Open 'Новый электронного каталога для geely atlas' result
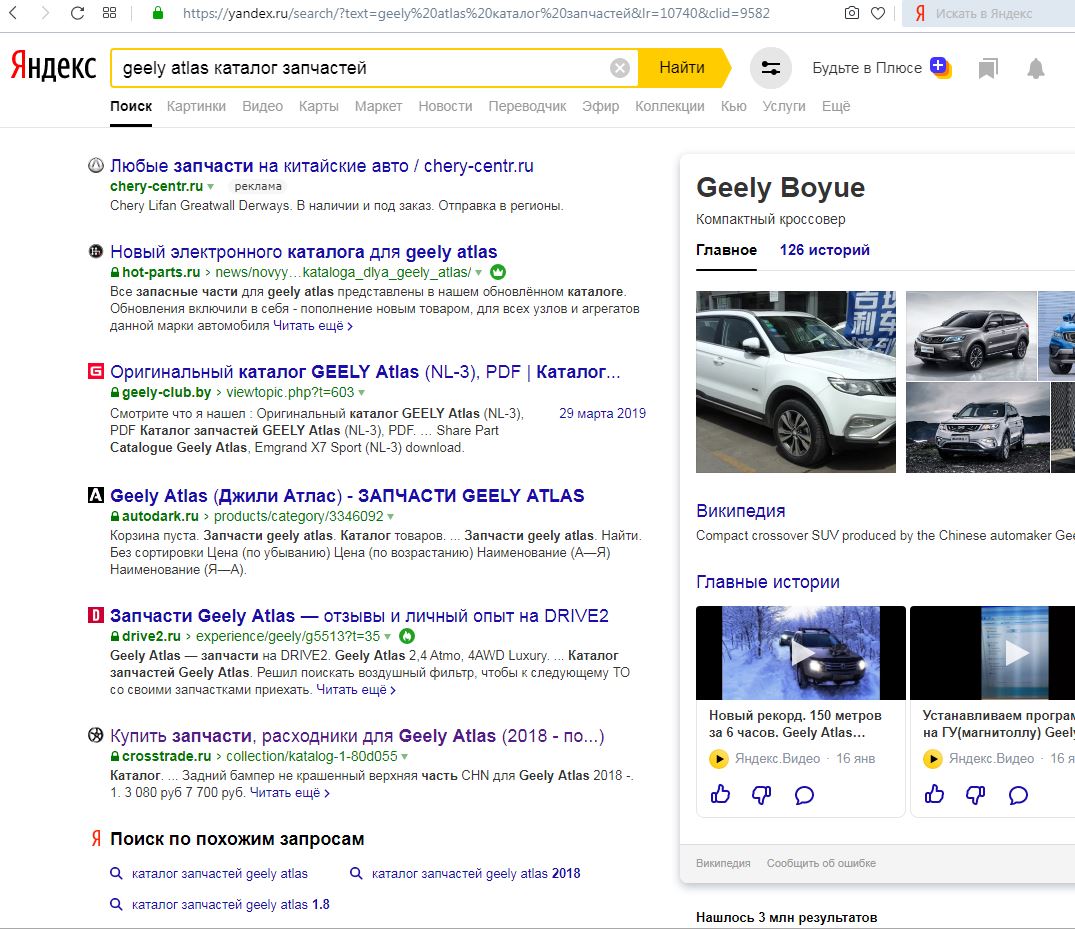This screenshot has width=1075, height=930. click(304, 252)
